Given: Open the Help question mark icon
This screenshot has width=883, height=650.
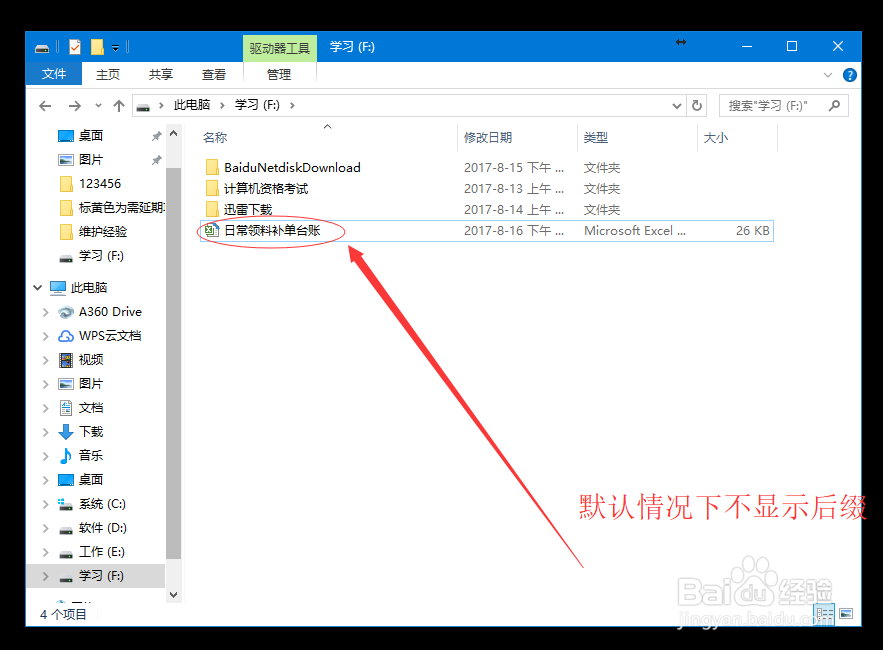Looking at the screenshot, I should 849,75.
